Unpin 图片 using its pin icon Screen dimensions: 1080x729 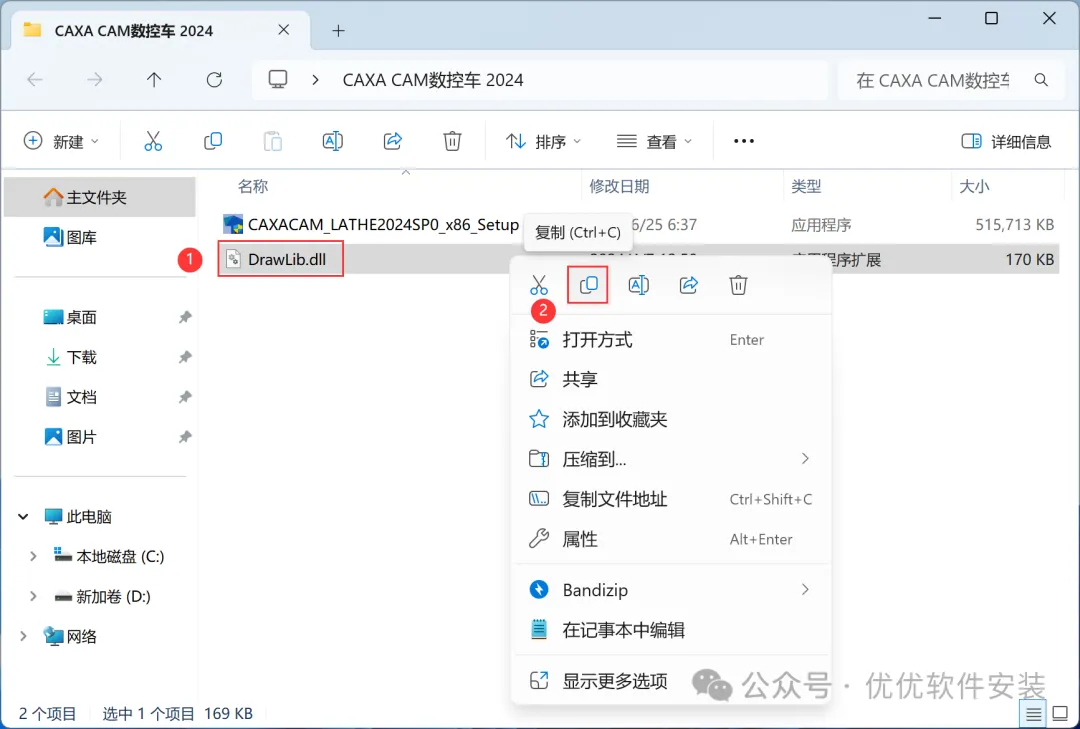coord(185,437)
